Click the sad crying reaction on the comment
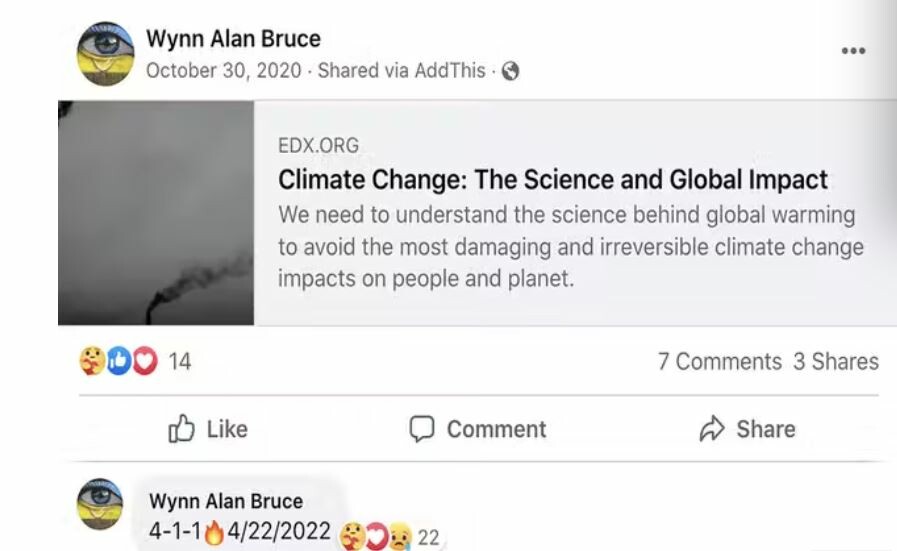897x551 pixels. click(400, 537)
